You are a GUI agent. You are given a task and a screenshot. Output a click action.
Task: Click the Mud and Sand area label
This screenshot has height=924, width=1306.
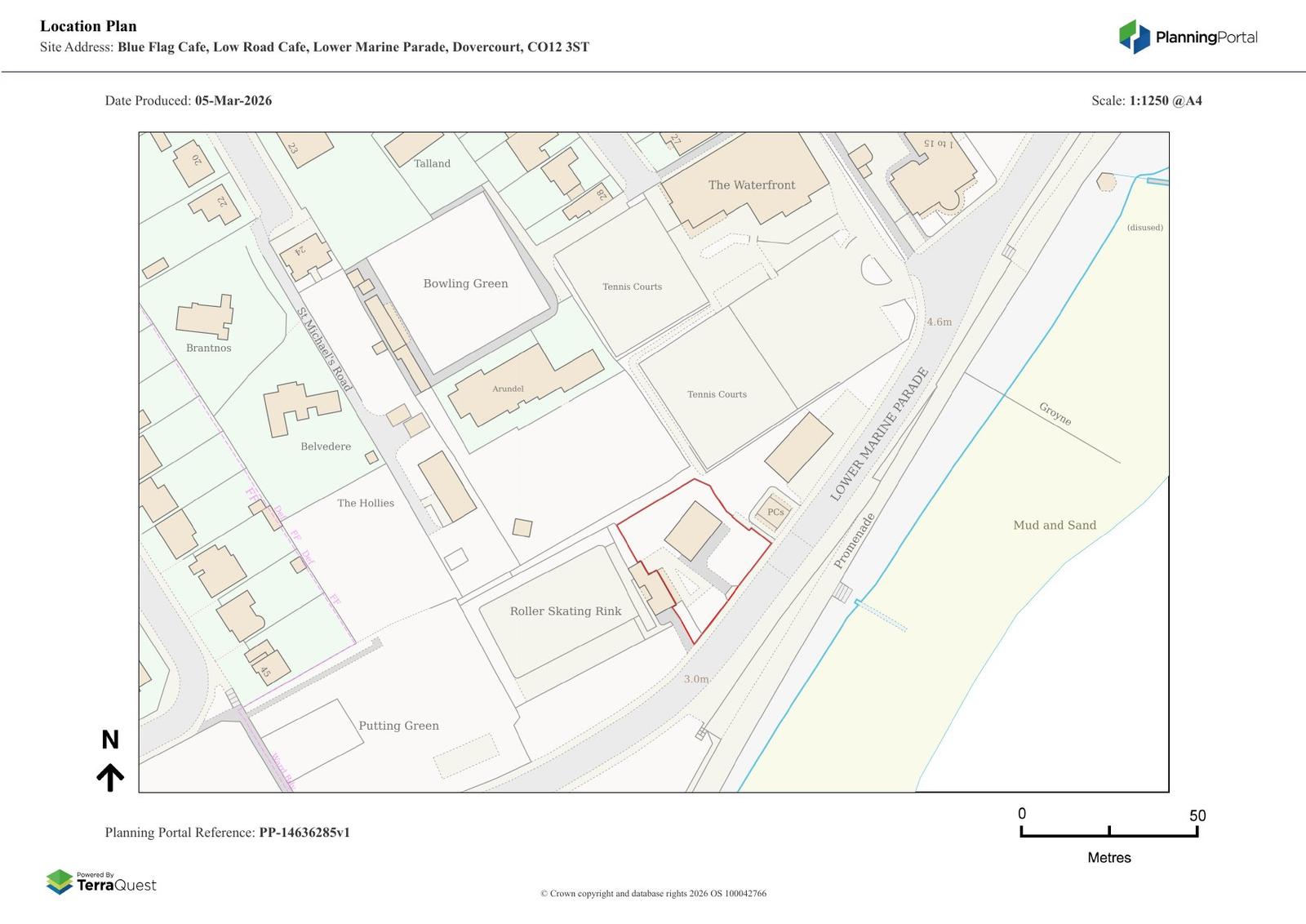tap(1054, 526)
